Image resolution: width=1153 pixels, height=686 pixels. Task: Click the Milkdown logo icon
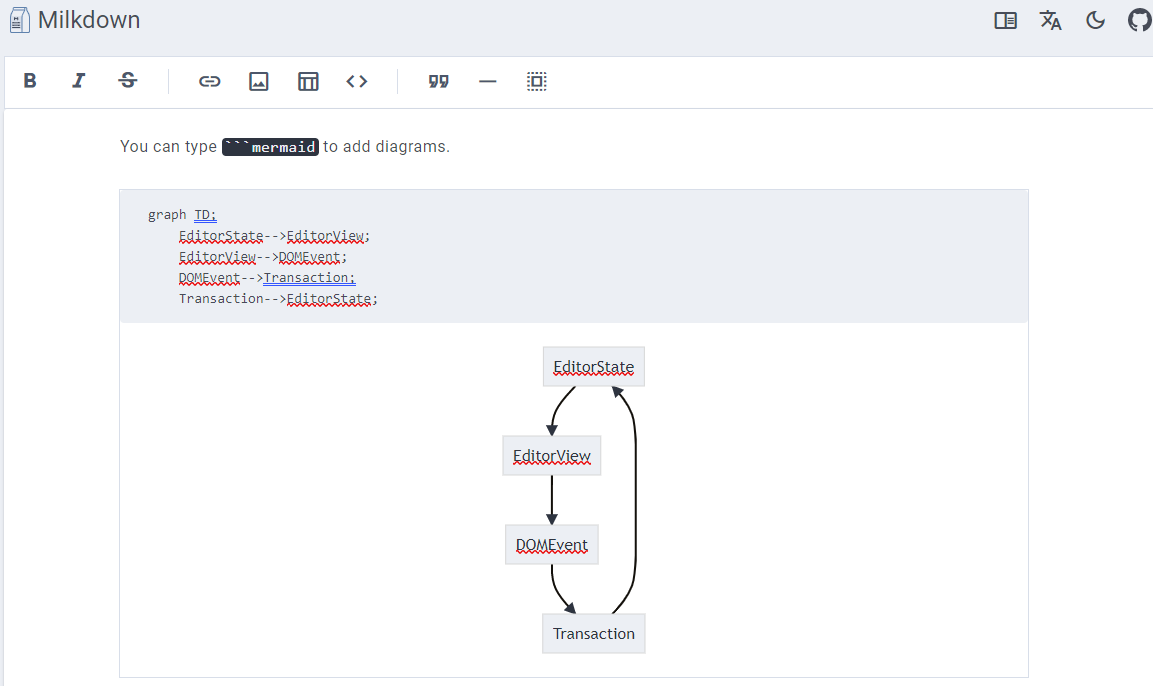(20, 20)
